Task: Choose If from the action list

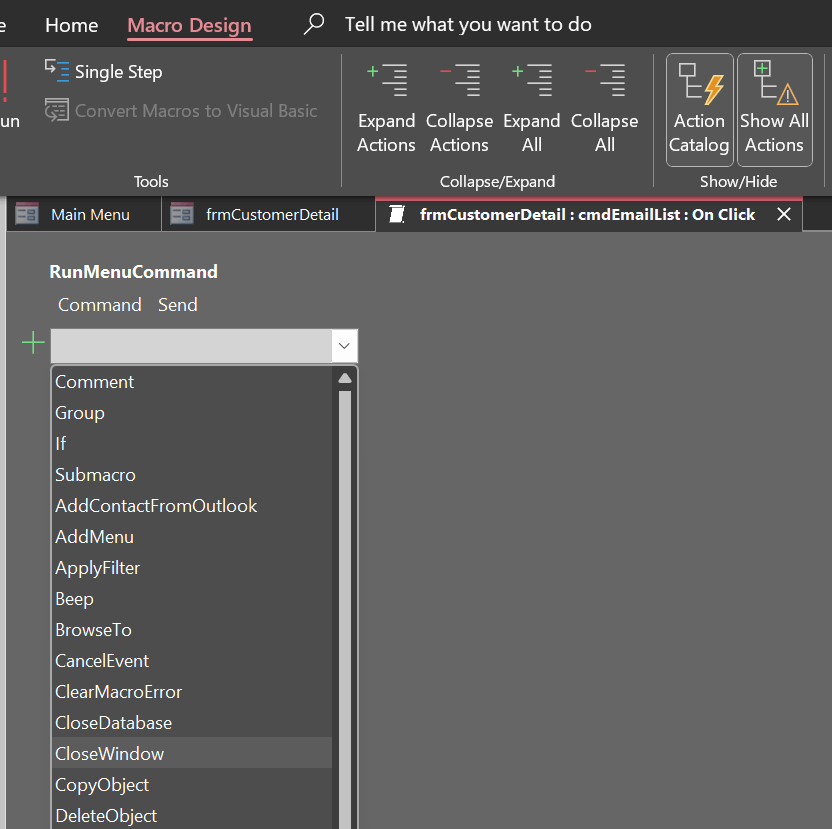Action: pyautogui.click(x=192, y=444)
